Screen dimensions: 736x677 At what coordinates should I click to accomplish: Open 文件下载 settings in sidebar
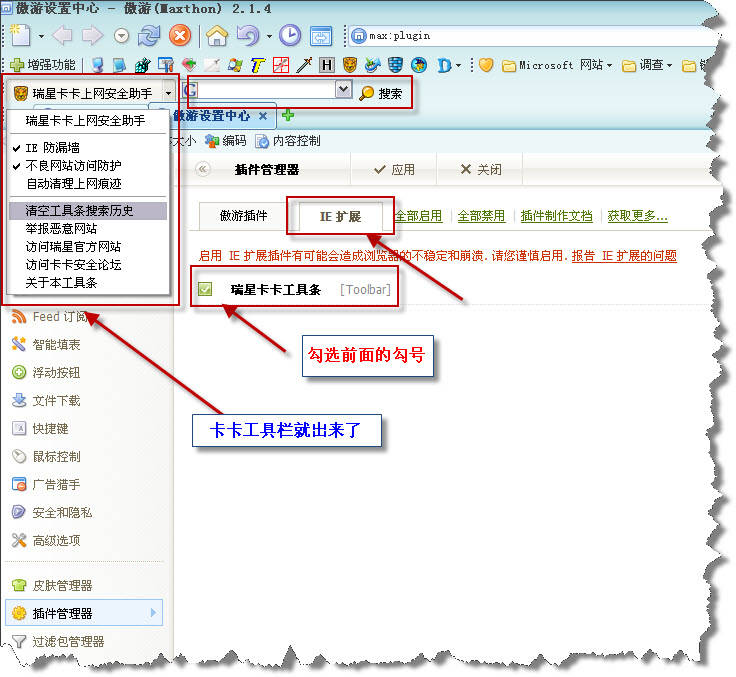tap(46, 400)
